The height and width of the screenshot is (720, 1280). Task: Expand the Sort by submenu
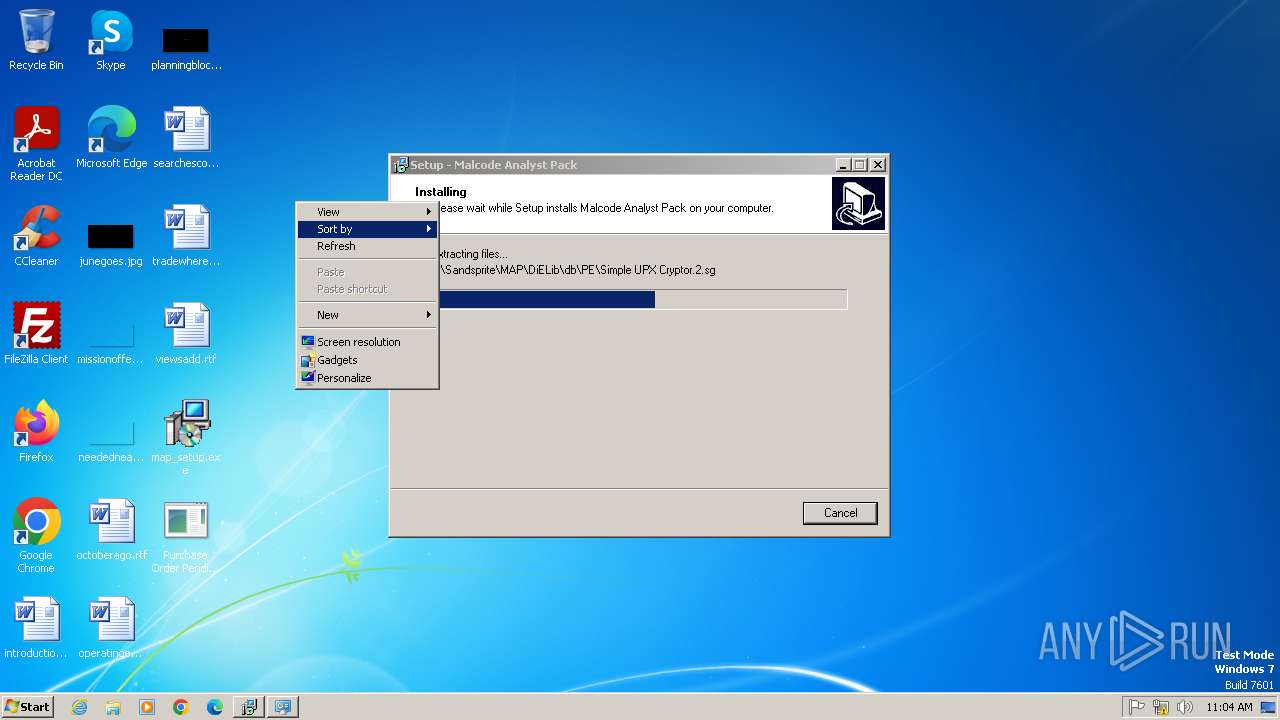coord(367,229)
